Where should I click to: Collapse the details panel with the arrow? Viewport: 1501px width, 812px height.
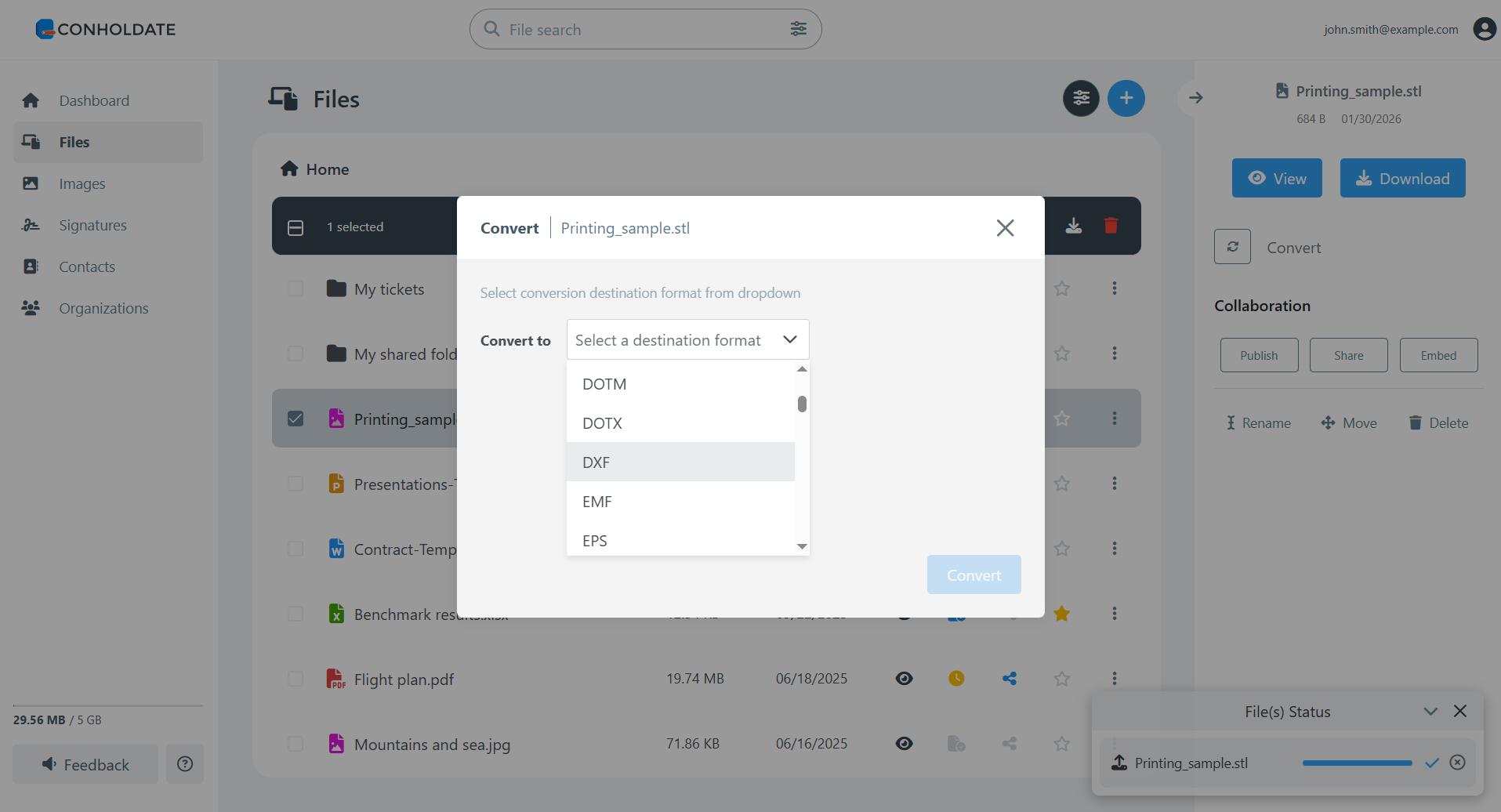click(1195, 97)
